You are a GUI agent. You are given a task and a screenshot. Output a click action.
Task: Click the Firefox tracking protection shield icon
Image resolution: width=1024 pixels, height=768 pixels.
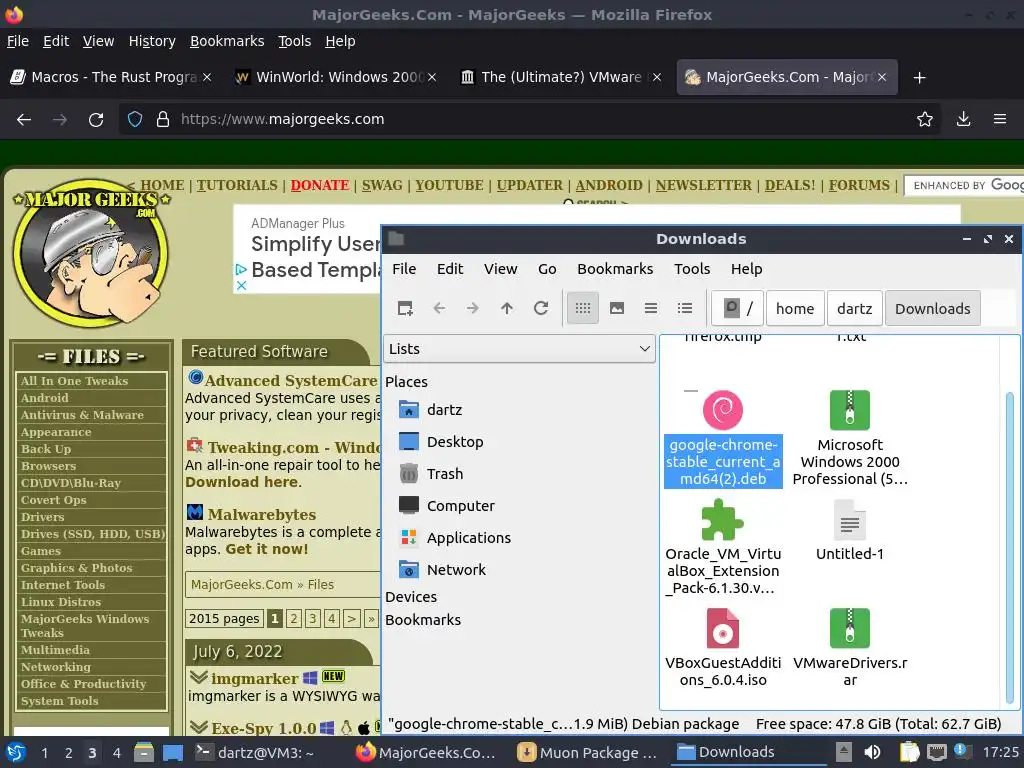135,120
